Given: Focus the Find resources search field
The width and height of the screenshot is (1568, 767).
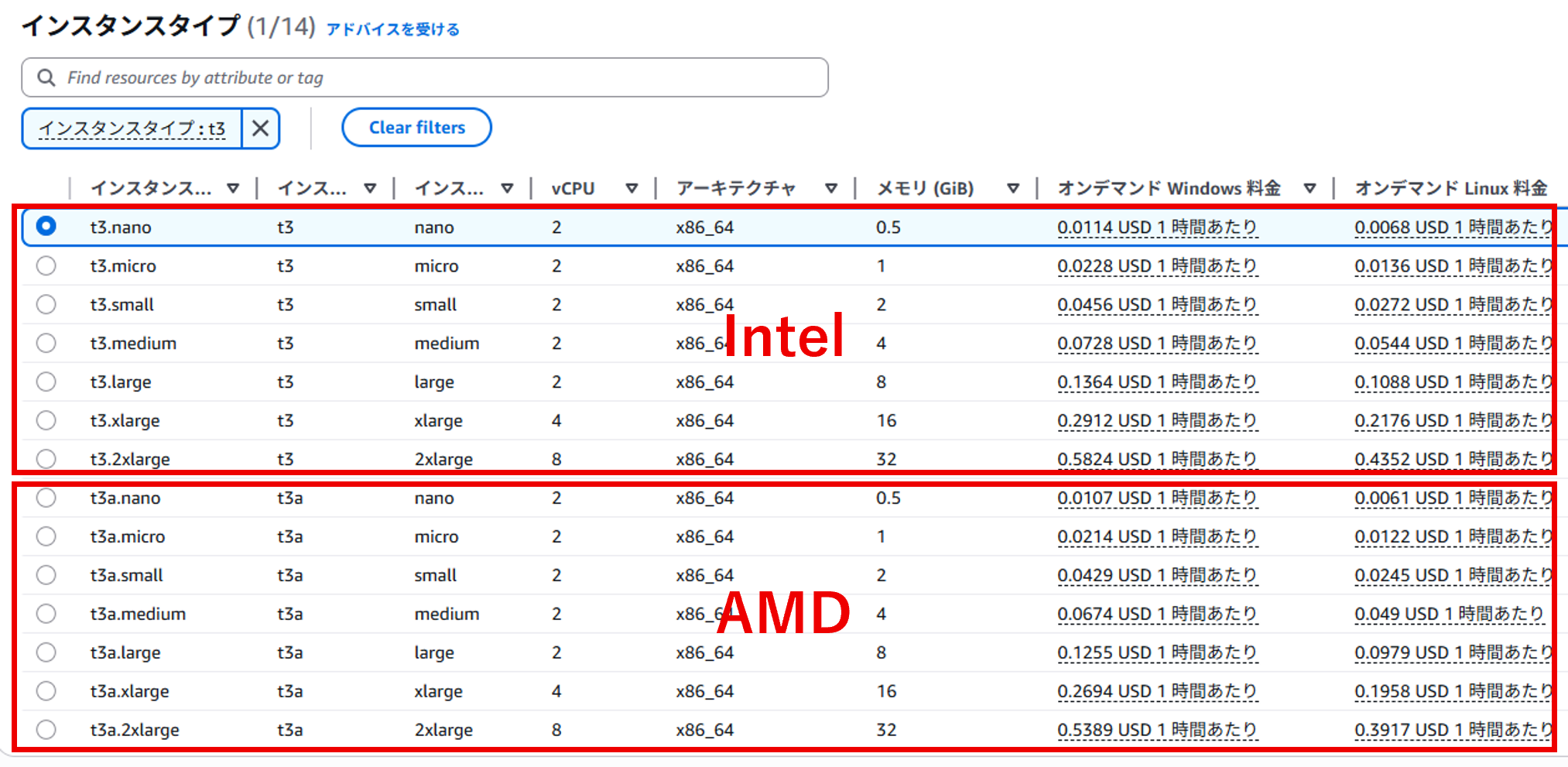Looking at the screenshot, I should click(x=425, y=77).
